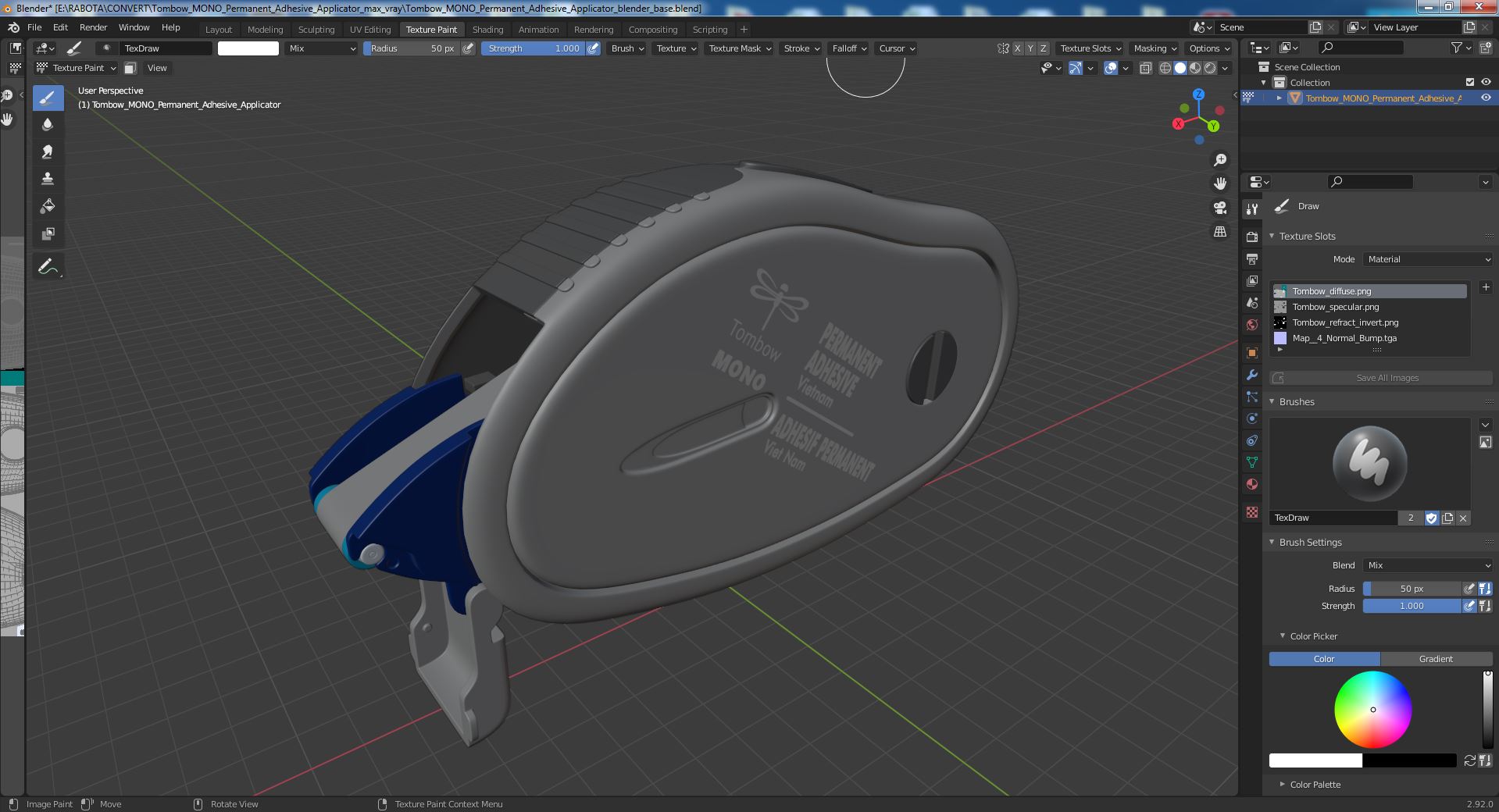This screenshot has height=812, width=1499.
Task: Toggle Collection exclude checkbox in outliner
Action: tap(1470, 82)
